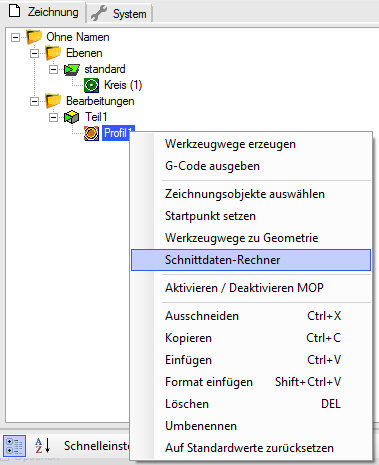
Task: Click the Kreis (1) circle icon
Action: (91, 85)
